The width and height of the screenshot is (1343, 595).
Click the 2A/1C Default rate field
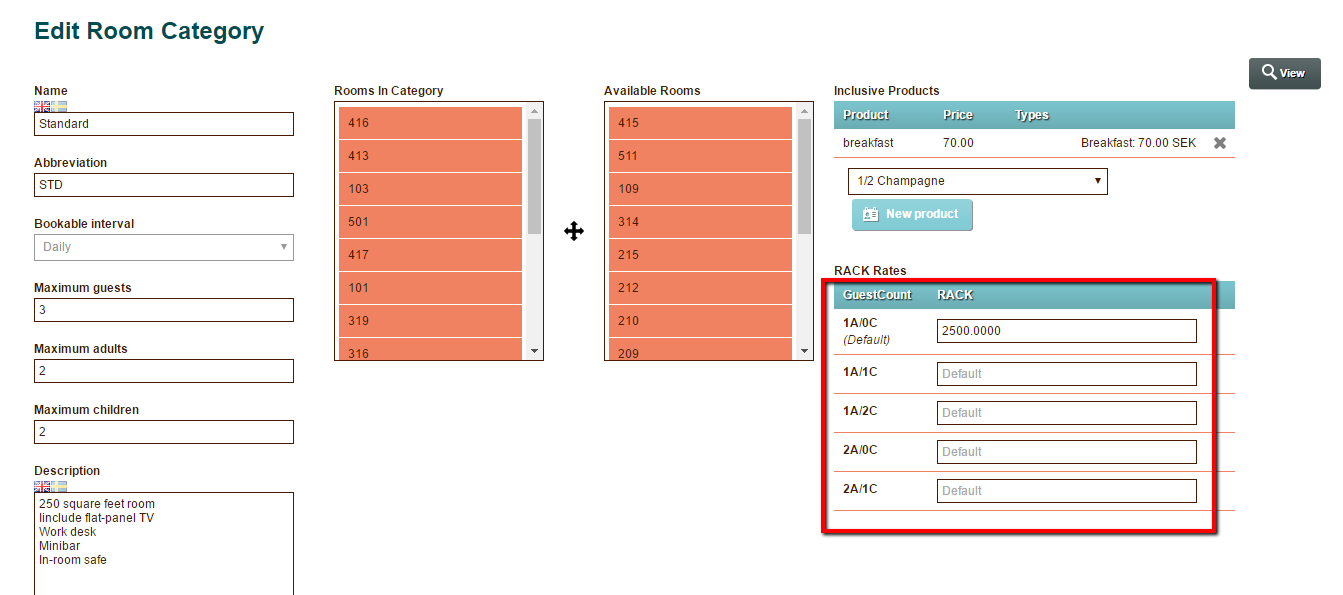(x=1065, y=490)
